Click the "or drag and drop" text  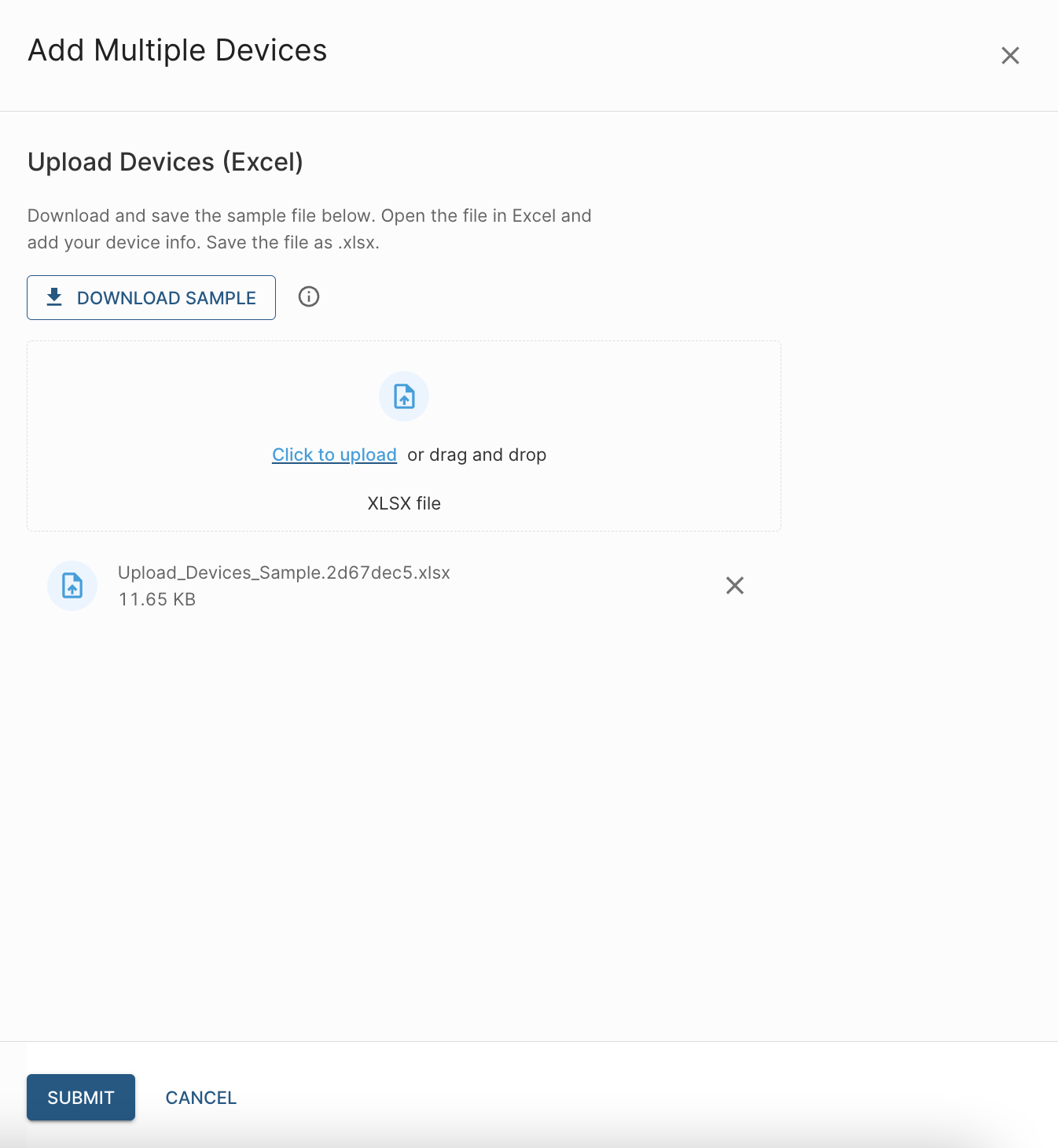(x=476, y=454)
